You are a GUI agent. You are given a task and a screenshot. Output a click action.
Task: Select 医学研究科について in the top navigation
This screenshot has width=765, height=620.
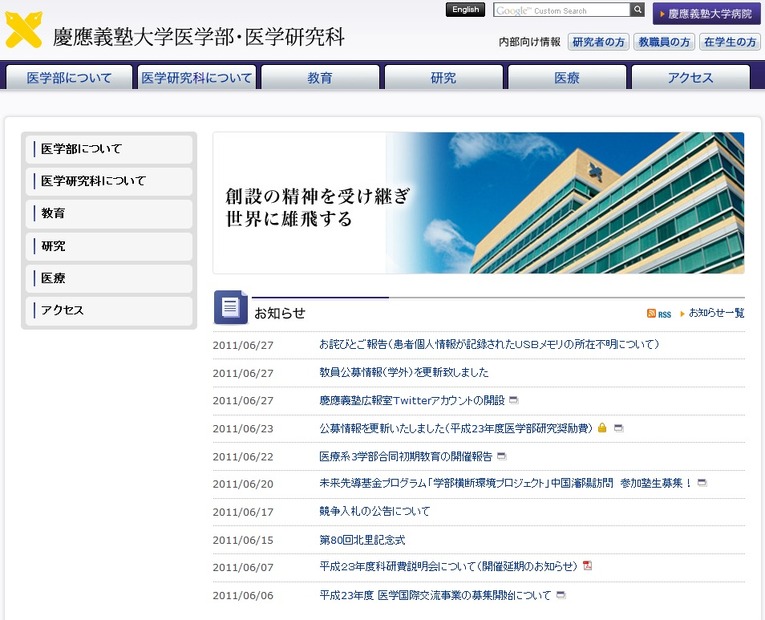(x=197, y=78)
